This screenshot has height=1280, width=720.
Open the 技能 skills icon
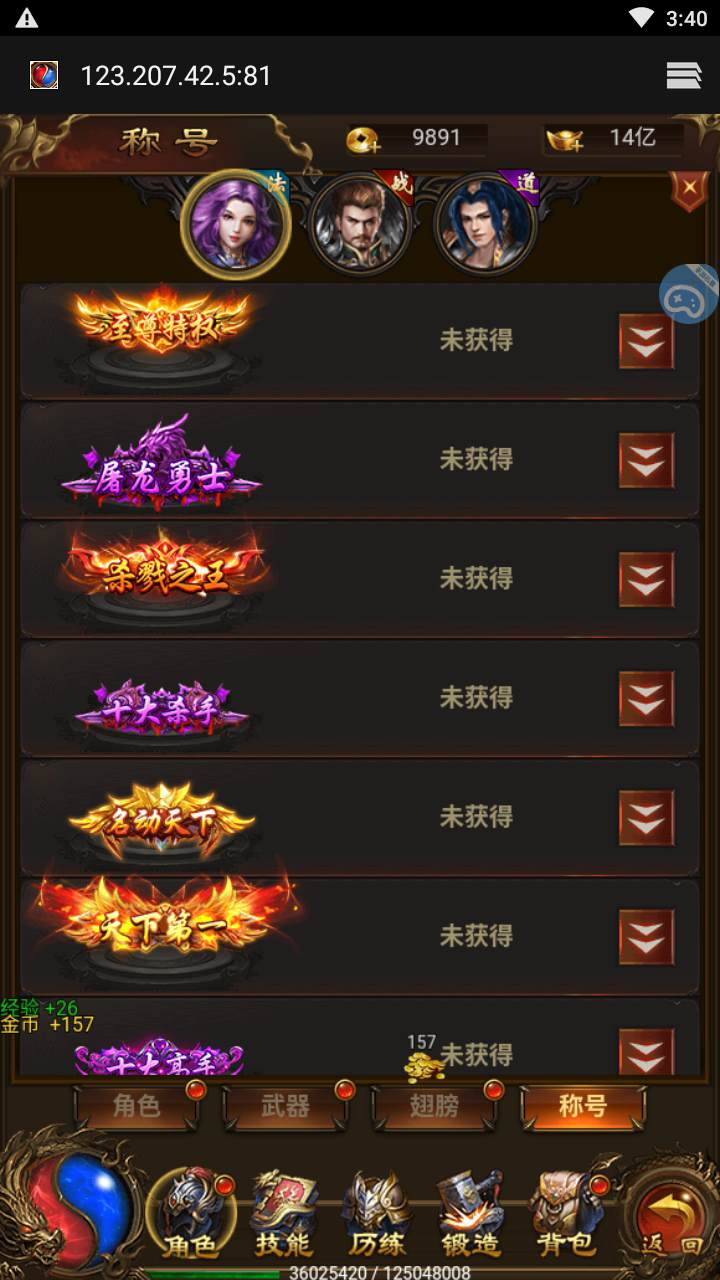283,1214
